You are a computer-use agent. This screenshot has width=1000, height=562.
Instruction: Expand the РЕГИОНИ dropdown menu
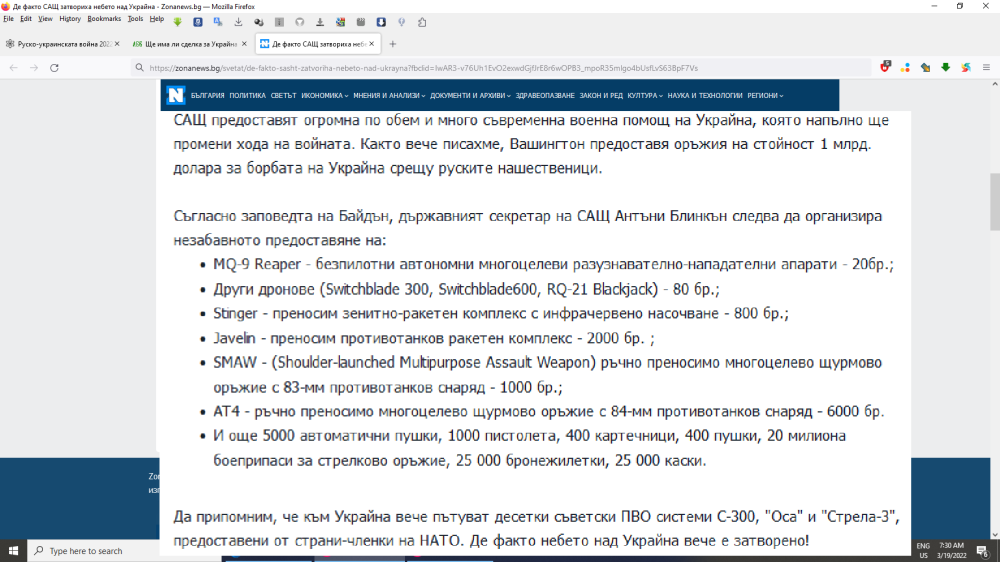click(765, 95)
